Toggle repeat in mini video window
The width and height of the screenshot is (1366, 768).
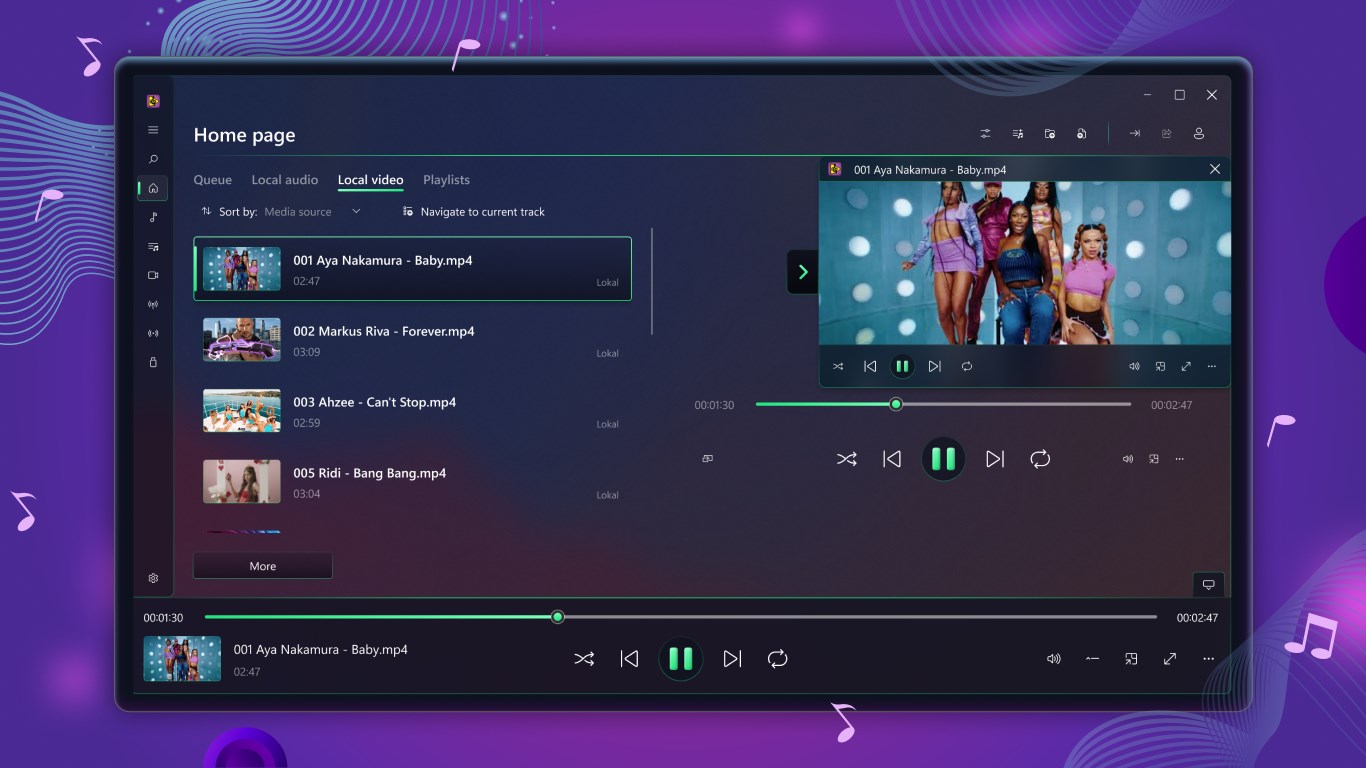point(966,366)
